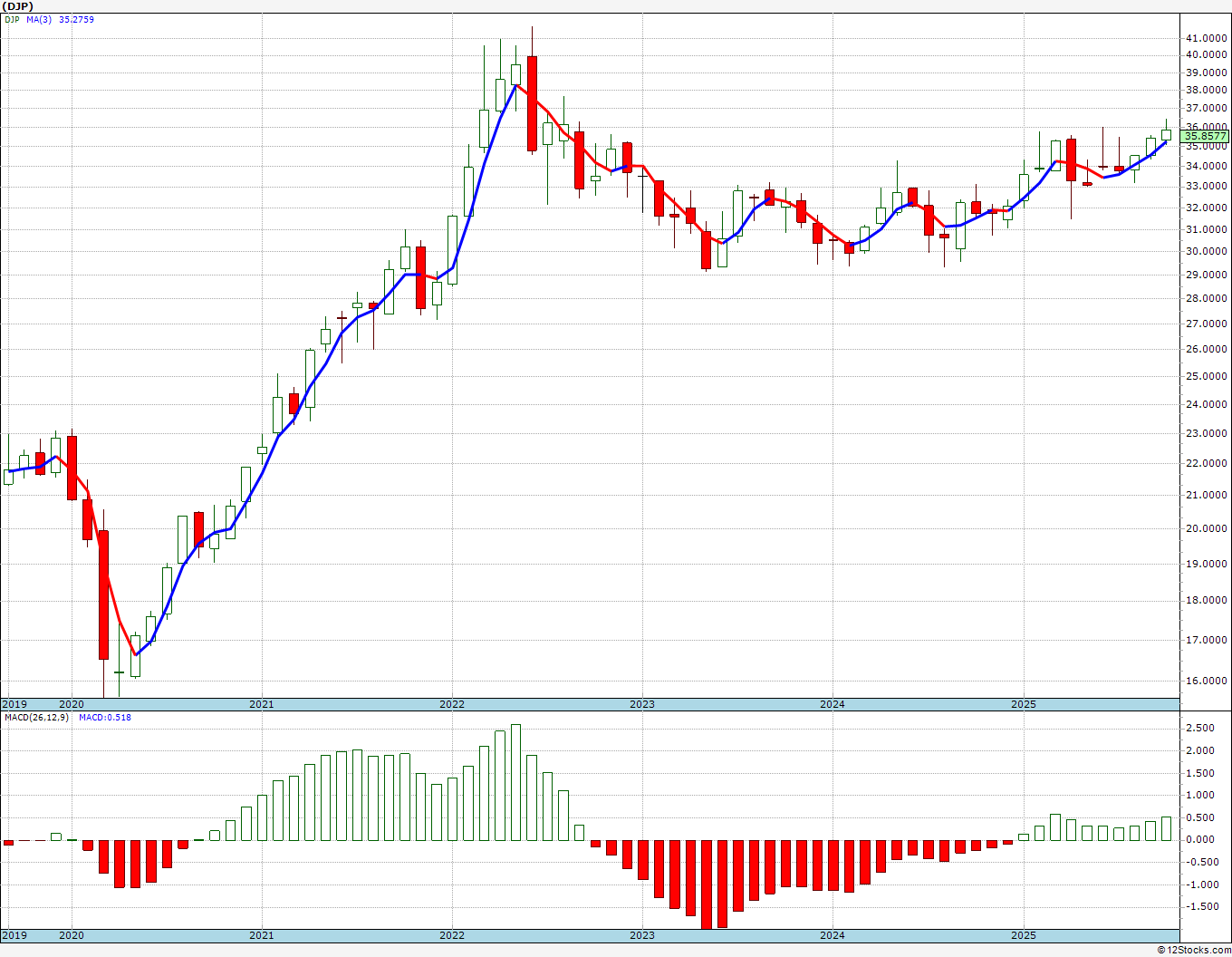Open the 12Stocks.com copyright link
This screenshot has width=1232, height=957.
pyautogui.click(x=1196, y=950)
